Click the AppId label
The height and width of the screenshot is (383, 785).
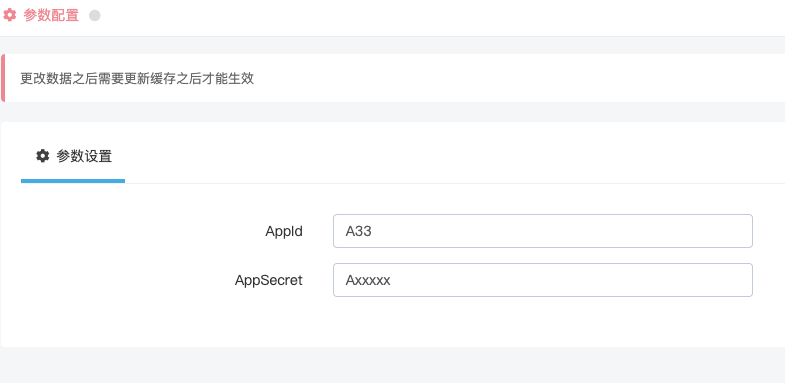[284, 231]
